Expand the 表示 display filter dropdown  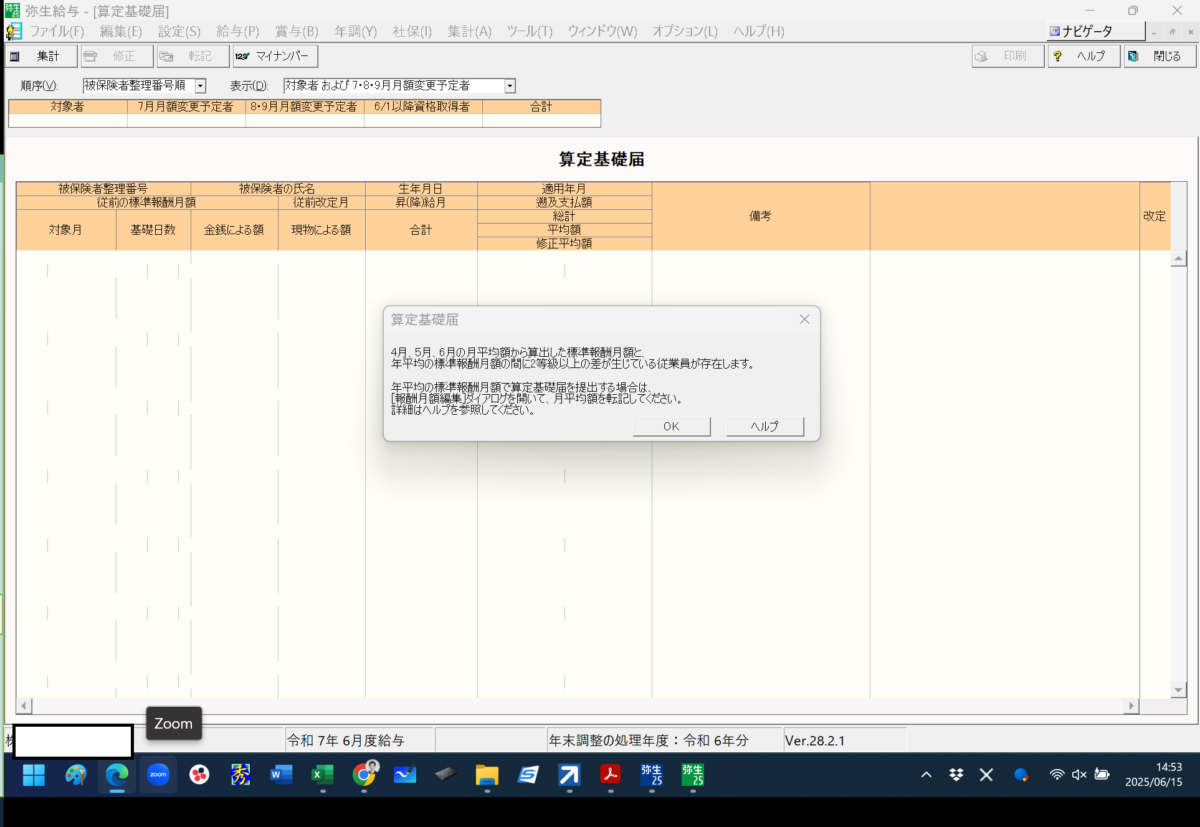510,86
